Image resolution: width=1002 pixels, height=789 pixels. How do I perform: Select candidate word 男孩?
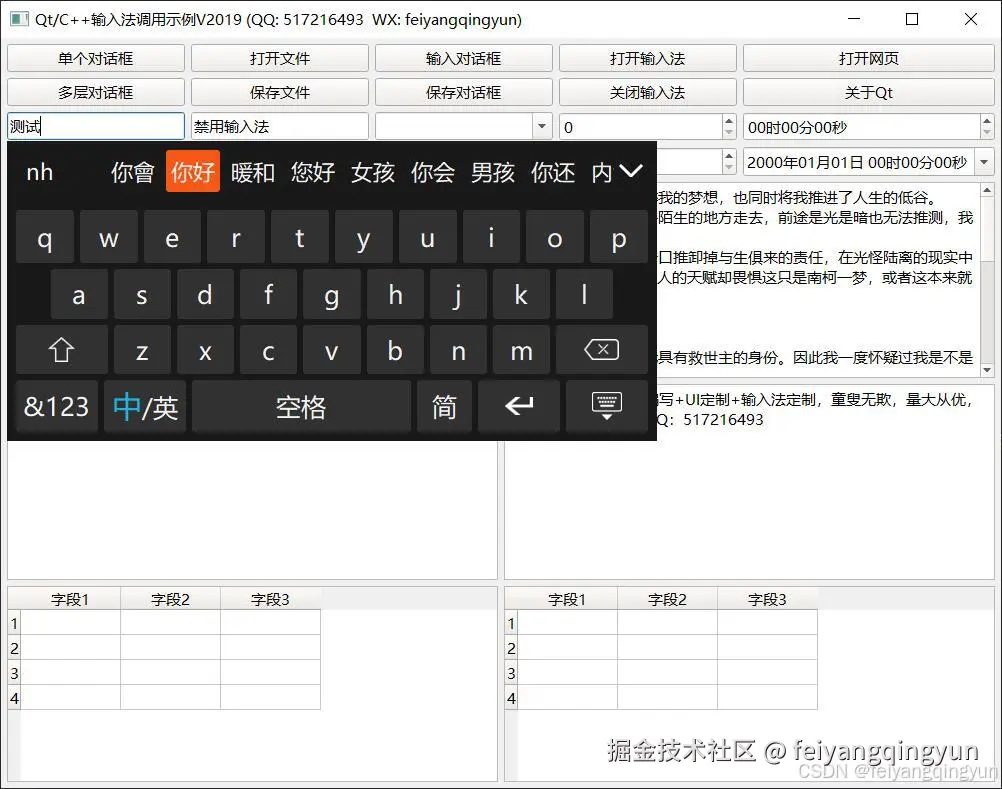[493, 172]
